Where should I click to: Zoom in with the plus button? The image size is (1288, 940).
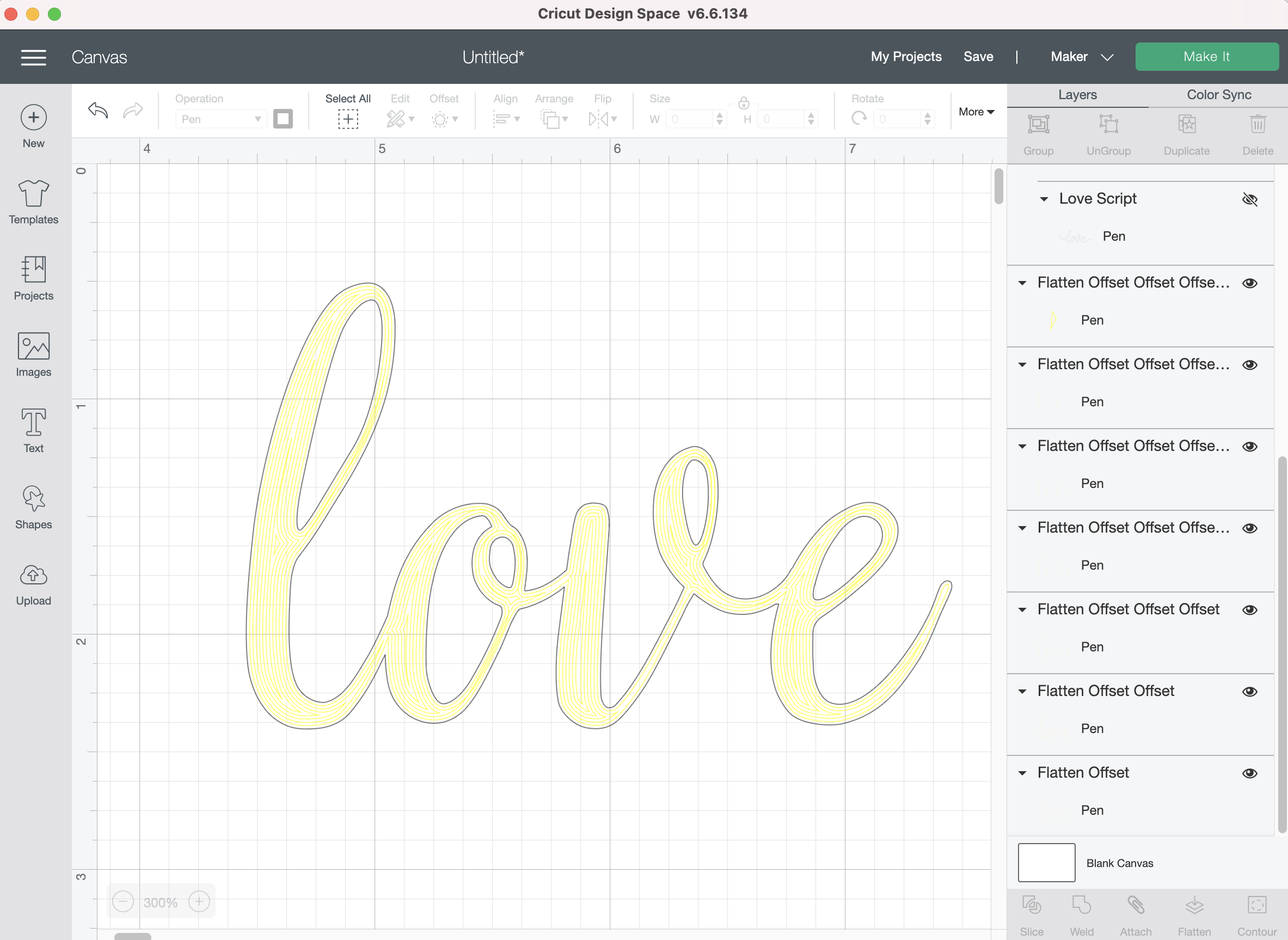pos(199,901)
